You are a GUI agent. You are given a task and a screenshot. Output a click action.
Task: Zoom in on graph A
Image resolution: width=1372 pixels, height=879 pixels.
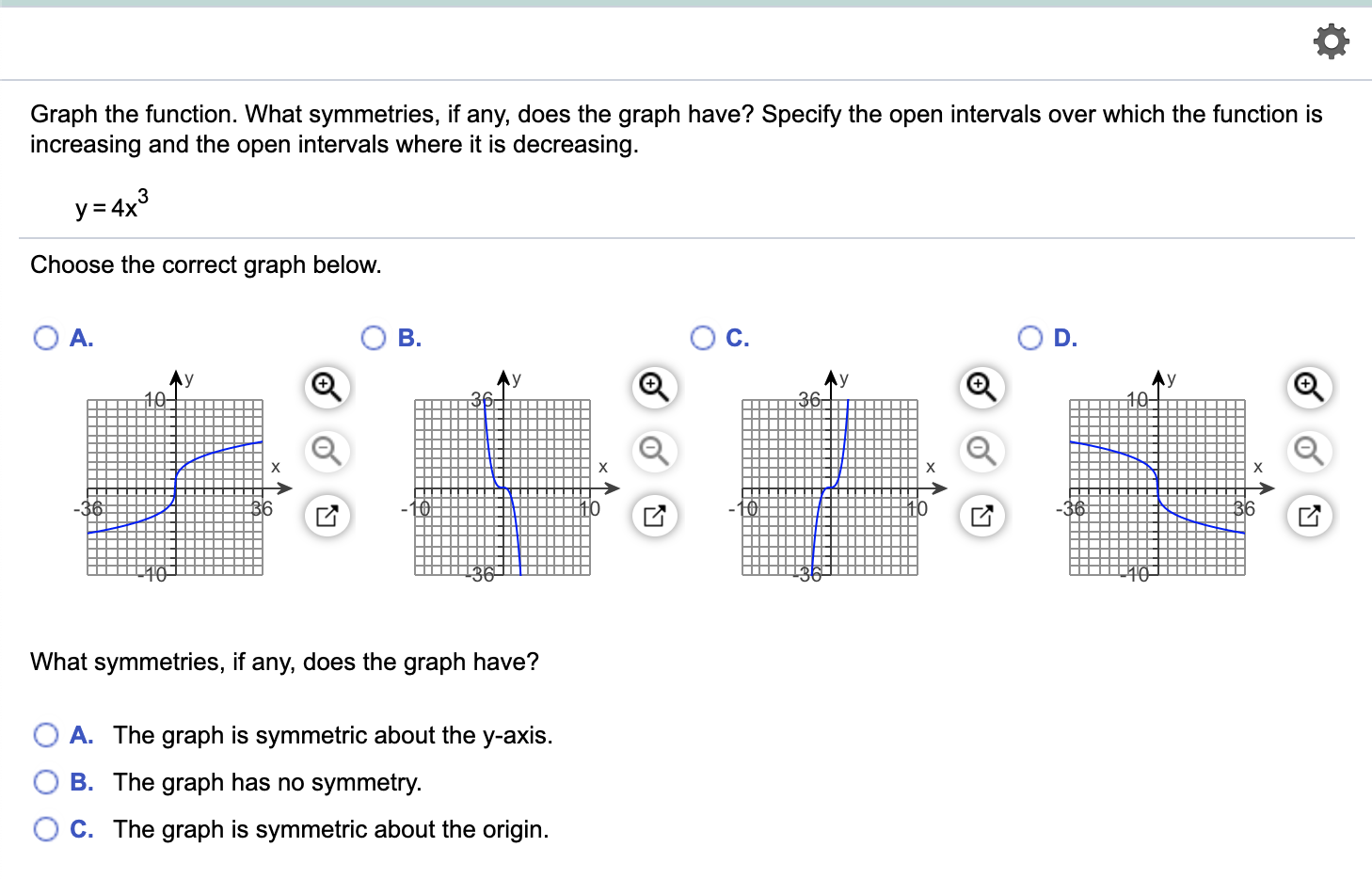[x=325, y=385]
